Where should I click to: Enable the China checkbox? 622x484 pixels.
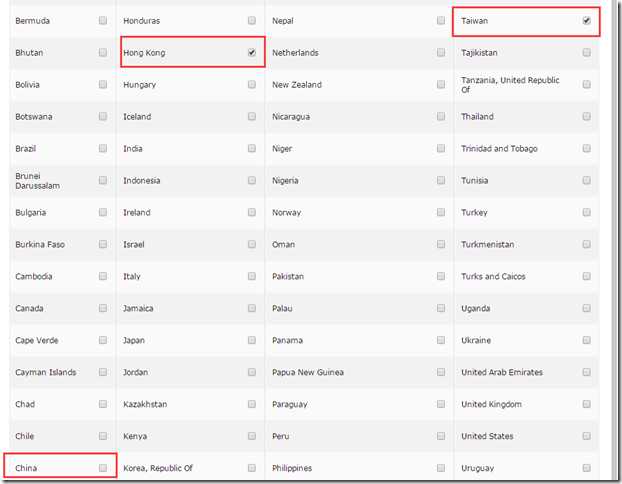click(x=103, y=468)
